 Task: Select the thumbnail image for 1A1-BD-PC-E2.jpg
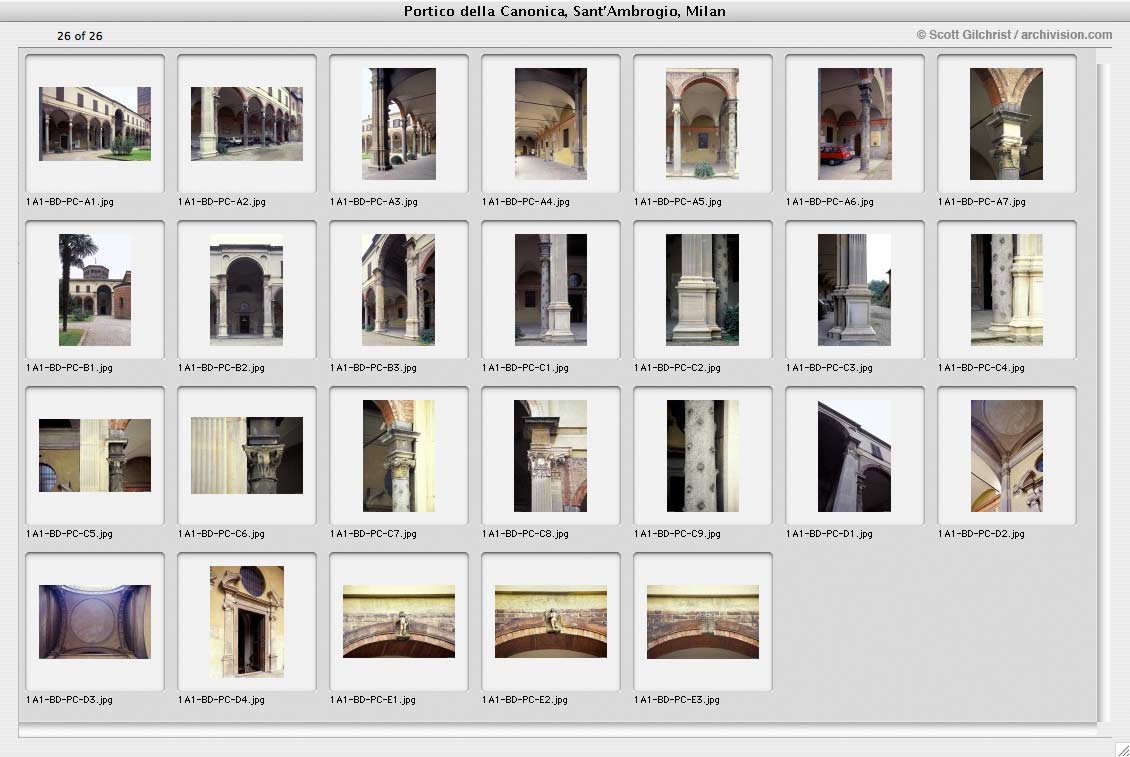[551, 621]
